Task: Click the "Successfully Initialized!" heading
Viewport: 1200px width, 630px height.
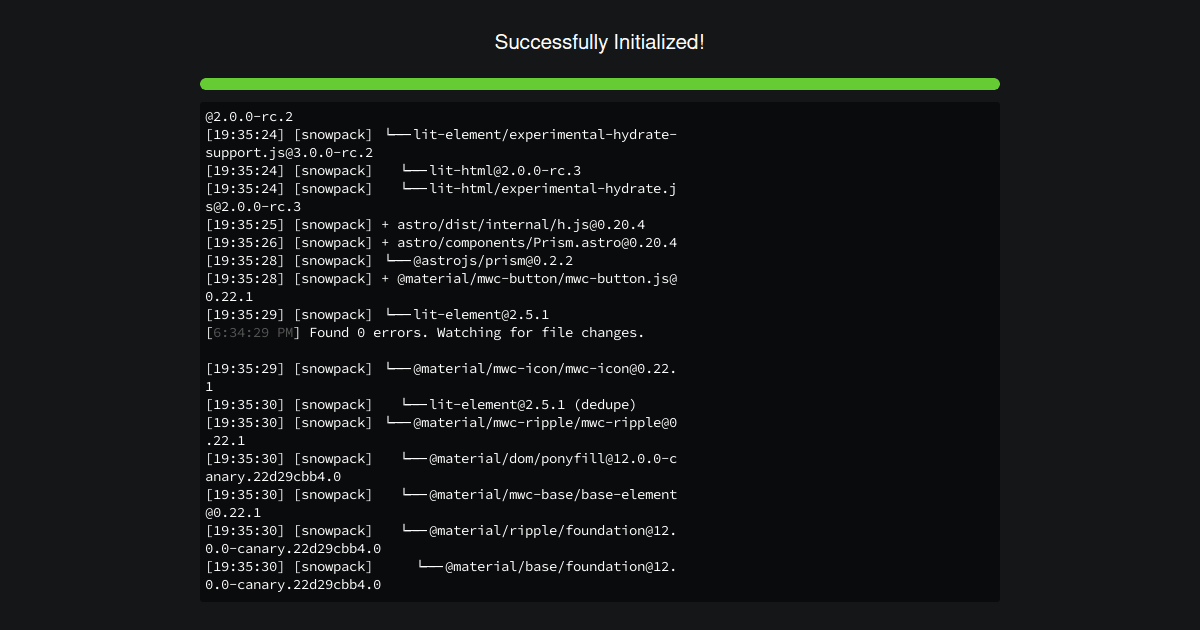Action: tap(599, 42)
